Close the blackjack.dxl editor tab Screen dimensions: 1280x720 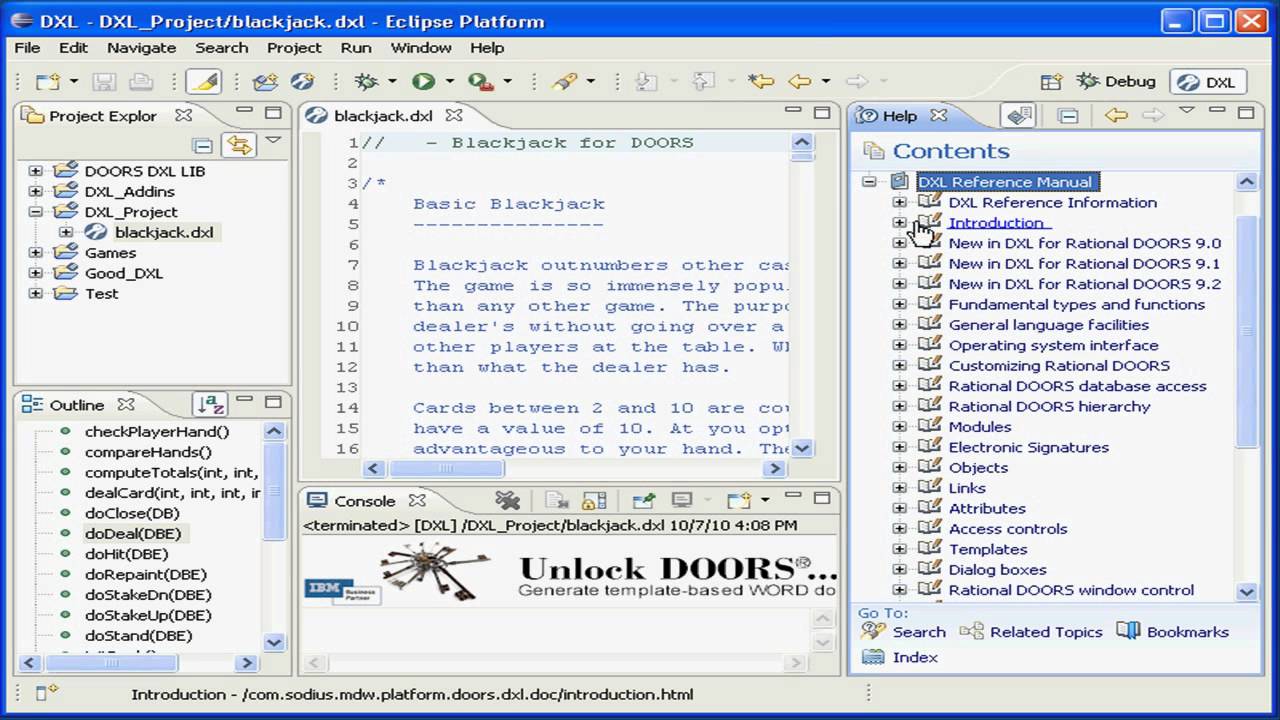pos(454,115)
